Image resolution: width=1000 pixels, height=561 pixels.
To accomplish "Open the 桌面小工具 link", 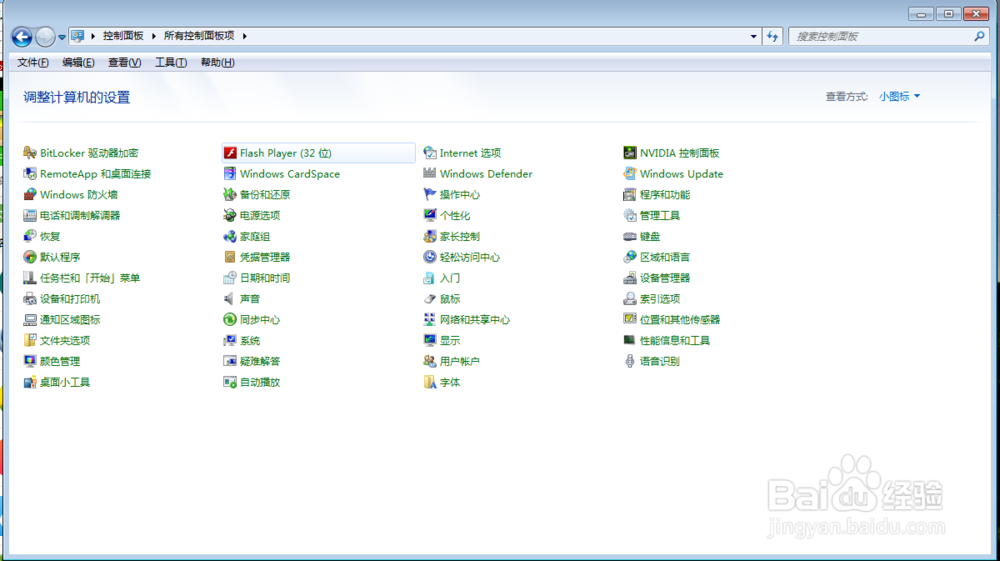I will click(x=65, y=382).
